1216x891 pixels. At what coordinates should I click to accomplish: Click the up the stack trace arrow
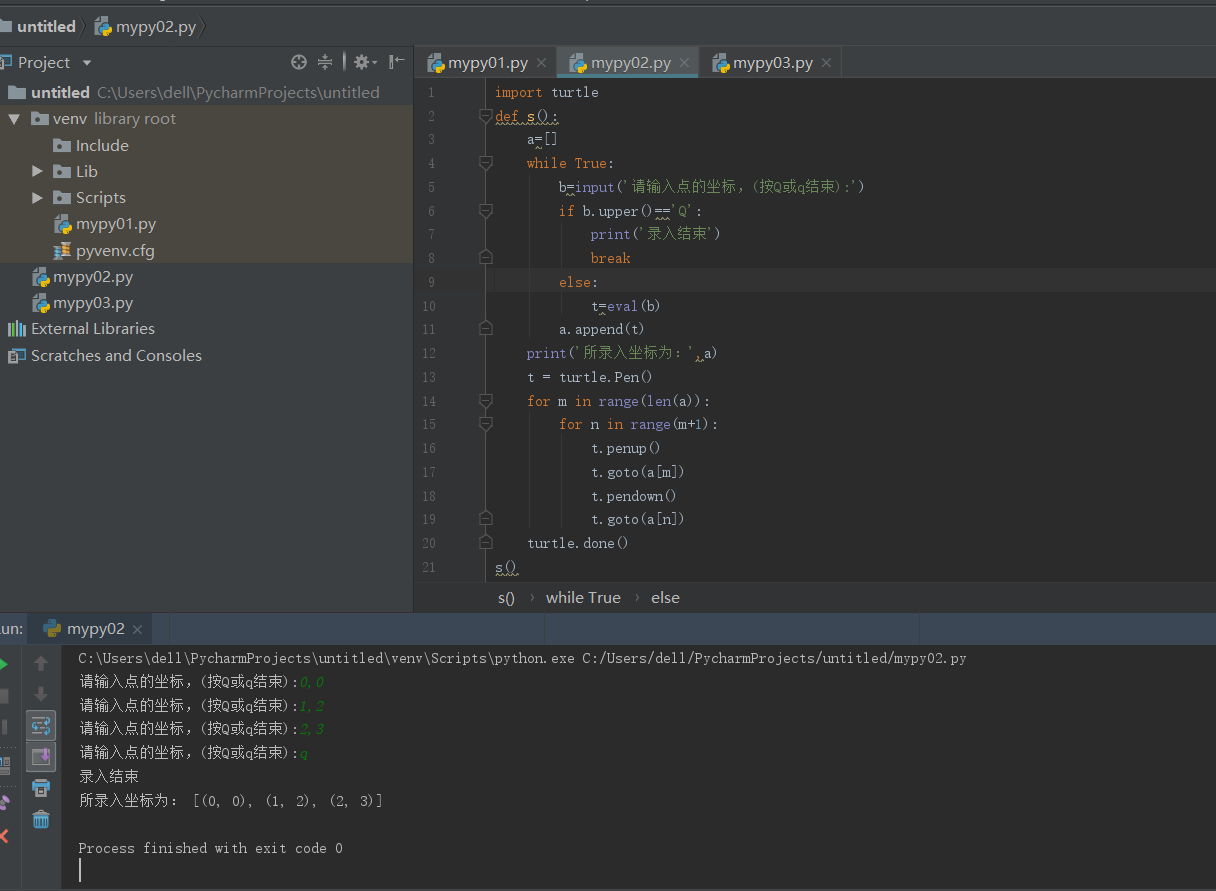[41, 663]
